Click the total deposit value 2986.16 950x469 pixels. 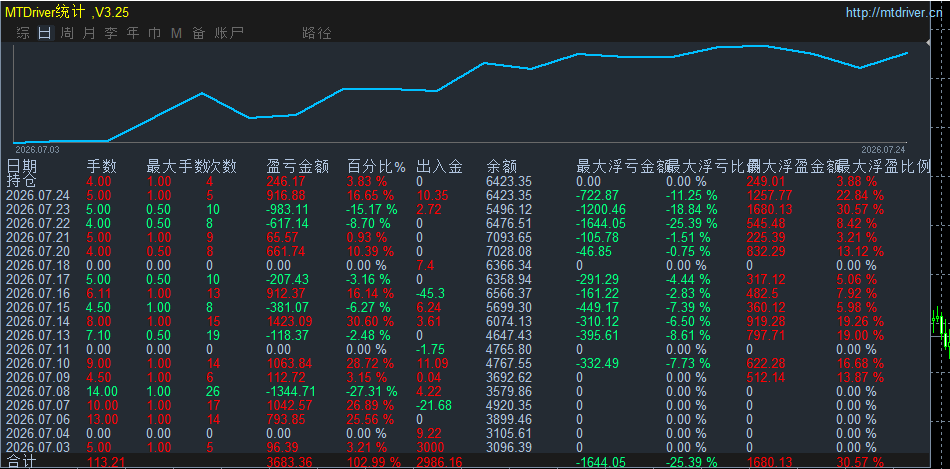click(x=439, y=462)
